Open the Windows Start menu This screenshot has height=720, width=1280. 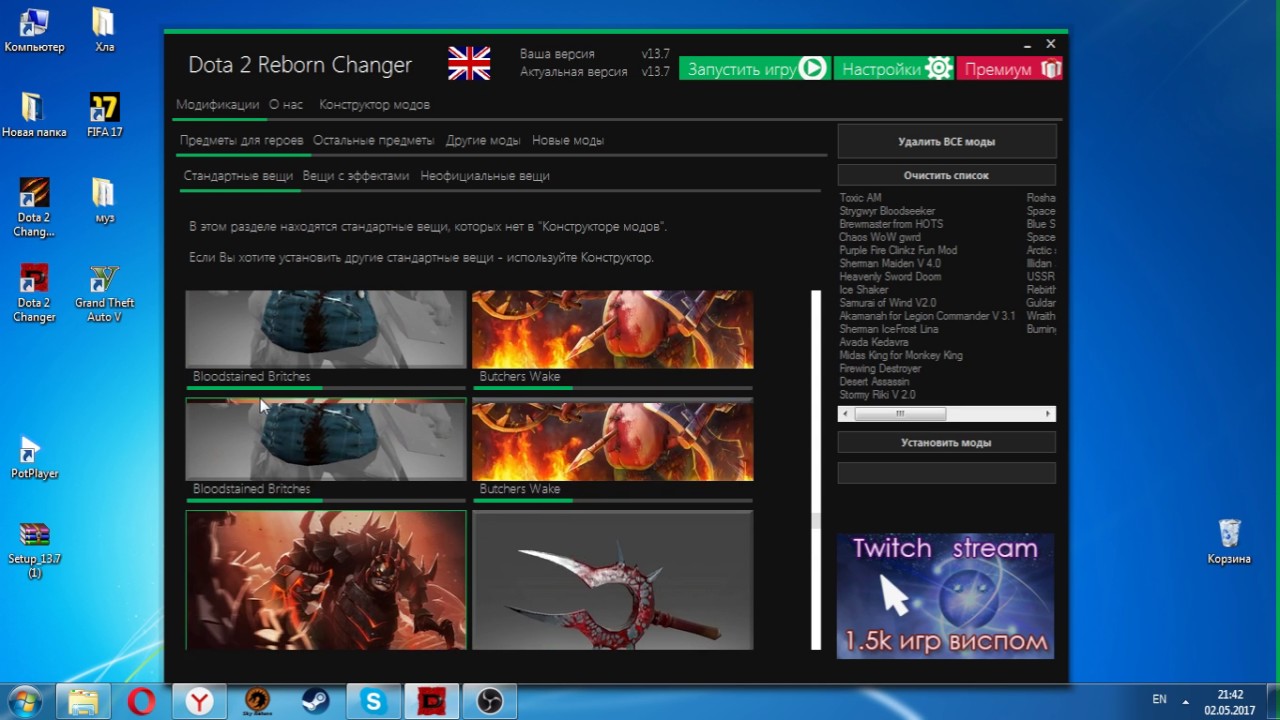(24, 701)
